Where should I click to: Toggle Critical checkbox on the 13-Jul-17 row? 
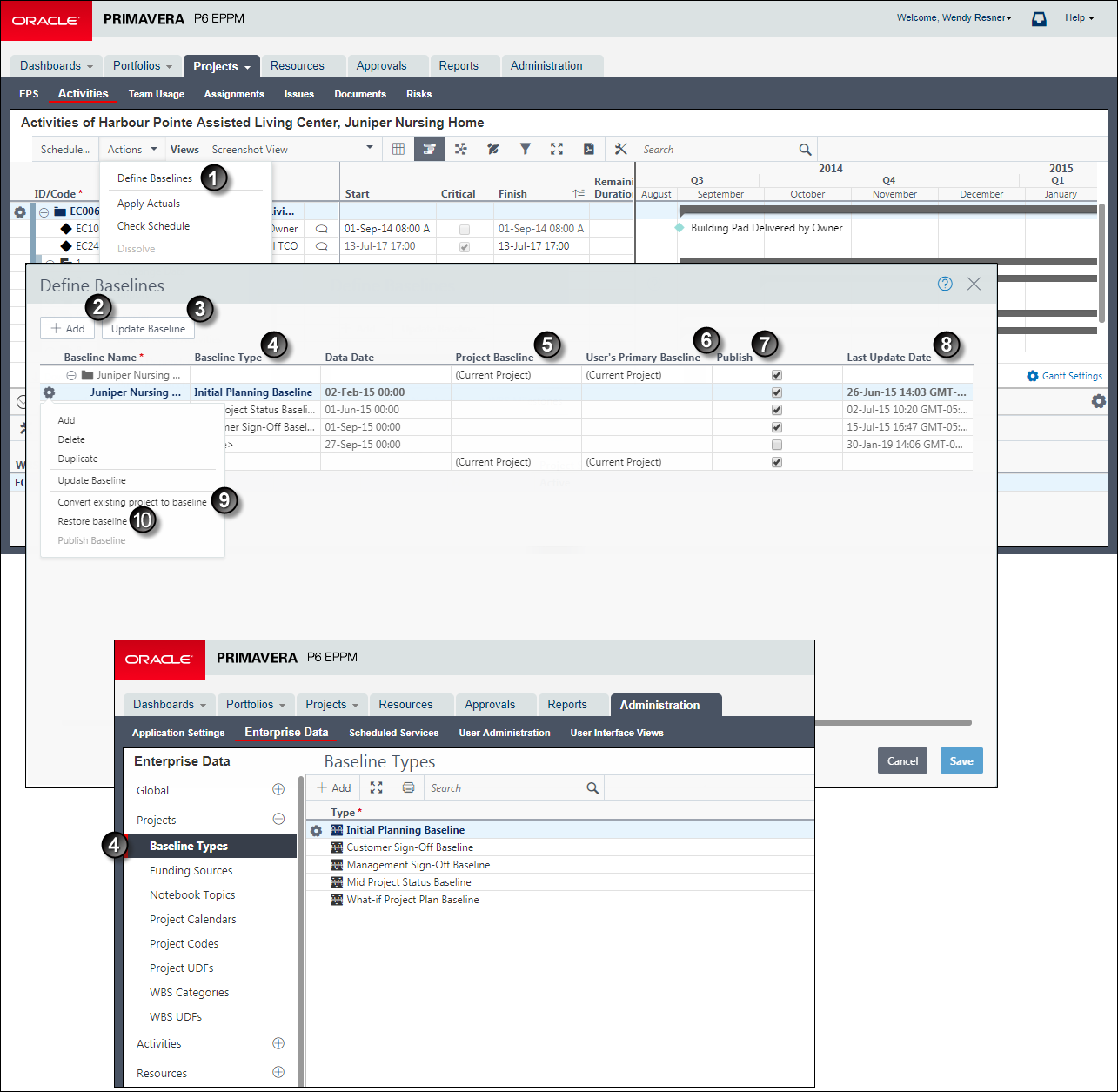pyautogui.click(x=465, y=247)
